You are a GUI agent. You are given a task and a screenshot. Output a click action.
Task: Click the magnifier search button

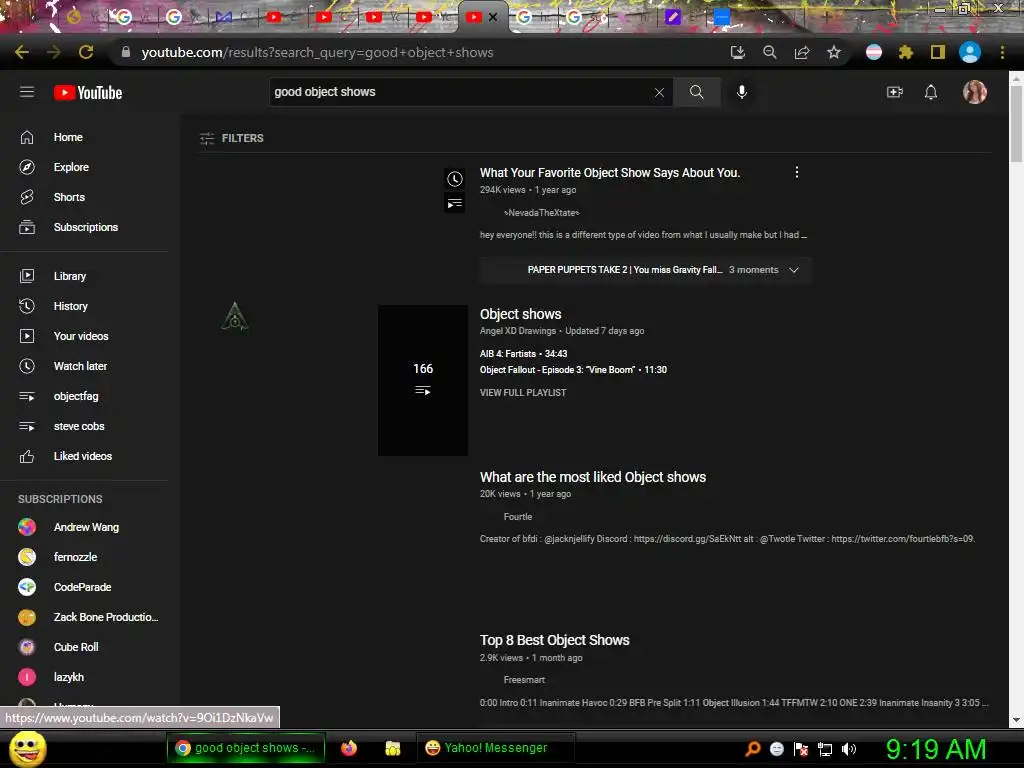point(697,92)
